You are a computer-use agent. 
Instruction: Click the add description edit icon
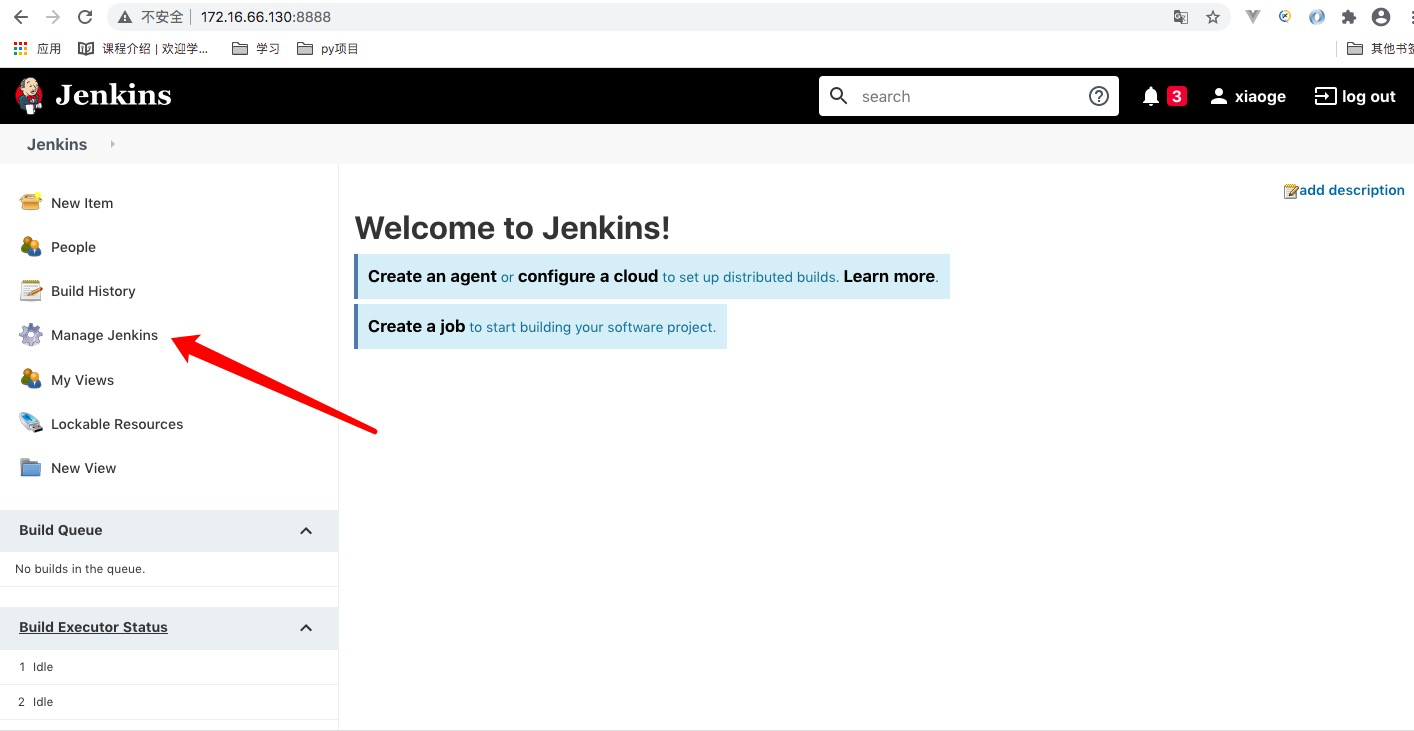(x=1291, y=191)
